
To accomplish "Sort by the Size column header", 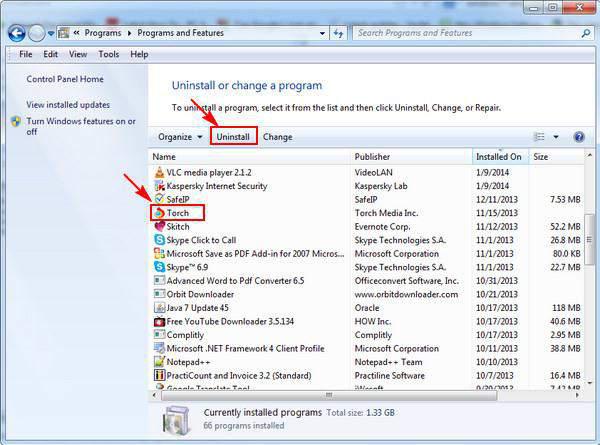I will click(556, 157).
